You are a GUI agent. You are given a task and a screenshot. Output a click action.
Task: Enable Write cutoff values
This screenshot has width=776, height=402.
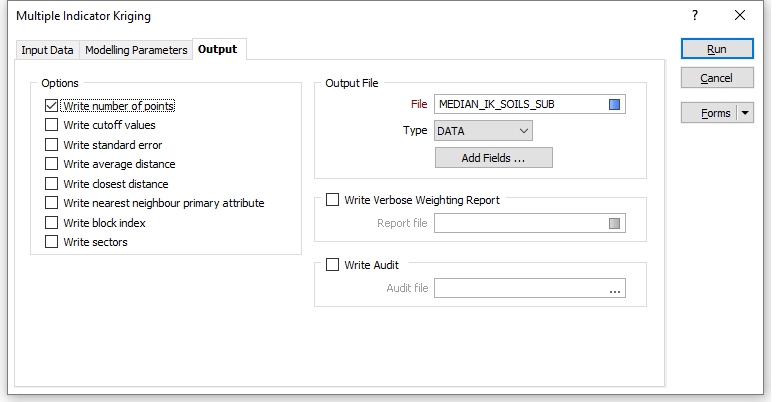pyautogui.click(x=51, y=125)
